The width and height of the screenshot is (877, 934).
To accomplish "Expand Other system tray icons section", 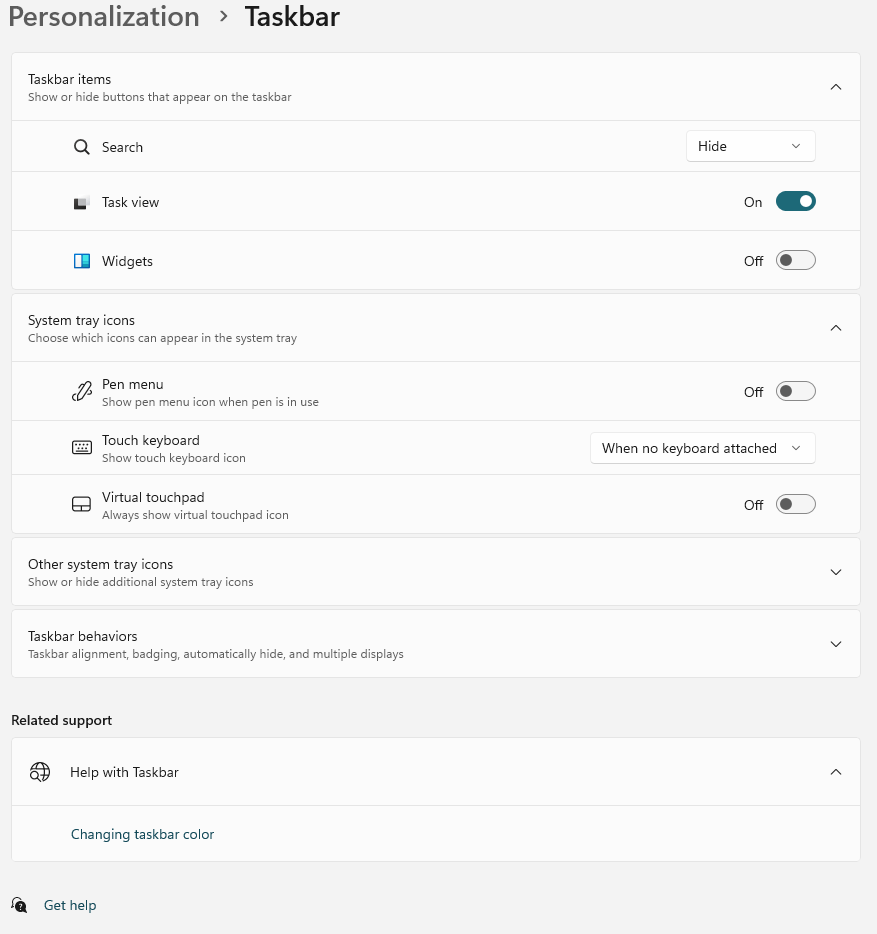I will 436,572.
